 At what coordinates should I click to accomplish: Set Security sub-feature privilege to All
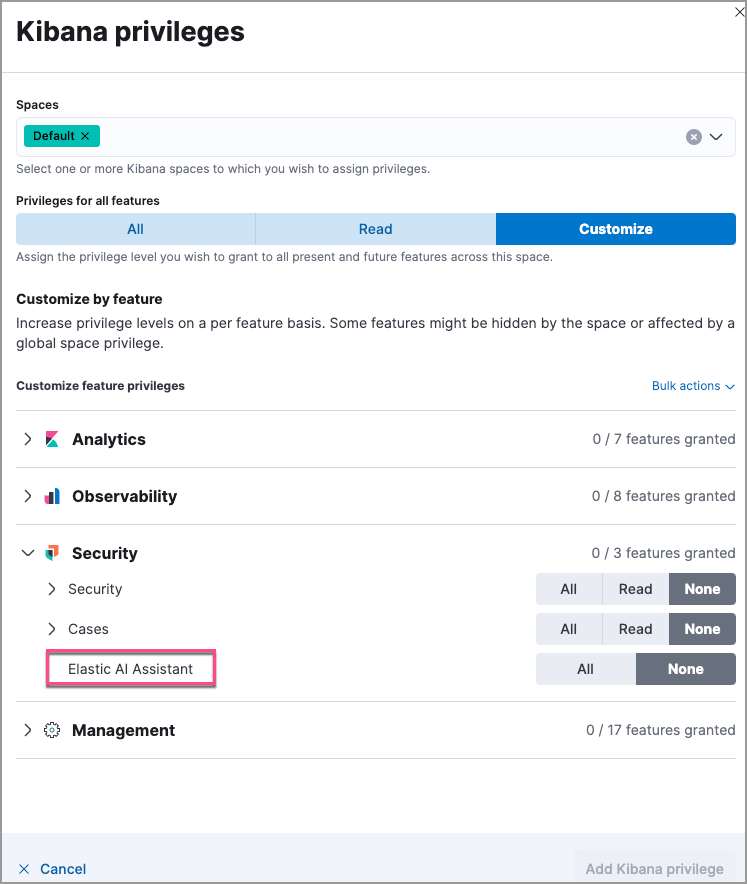click(568, 589)
